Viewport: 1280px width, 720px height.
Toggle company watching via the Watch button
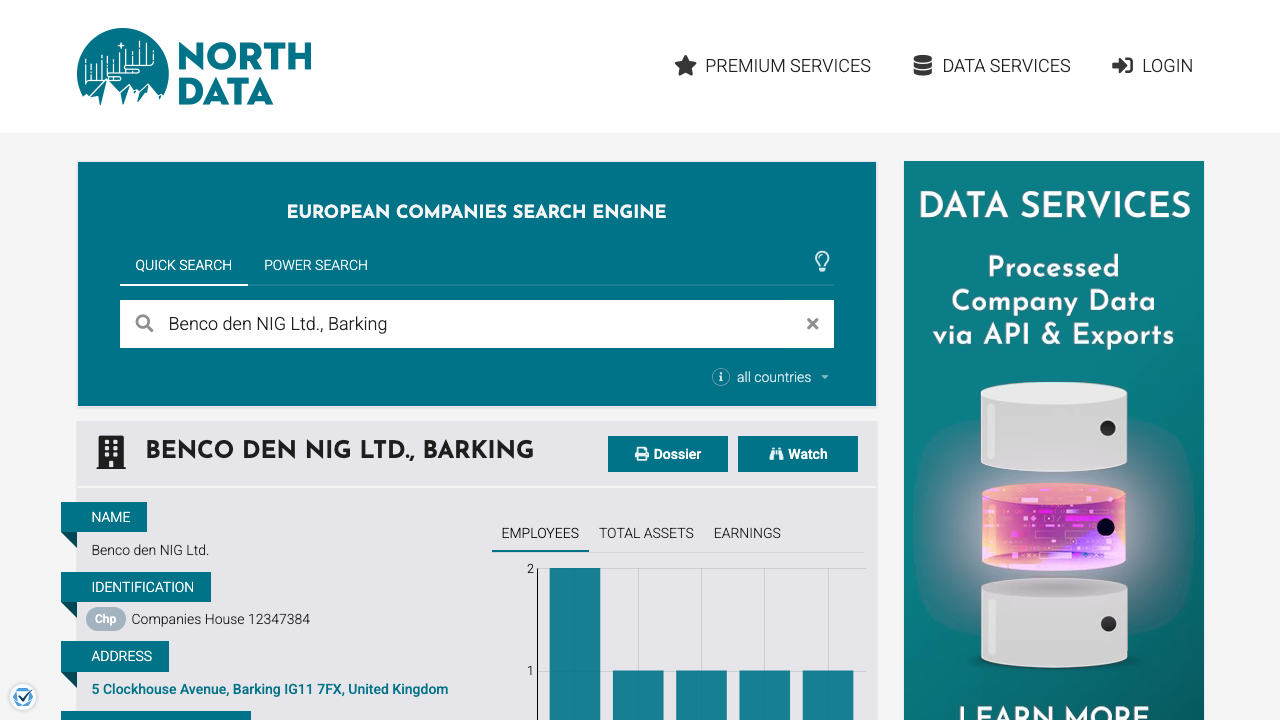[x=797, y=453]
